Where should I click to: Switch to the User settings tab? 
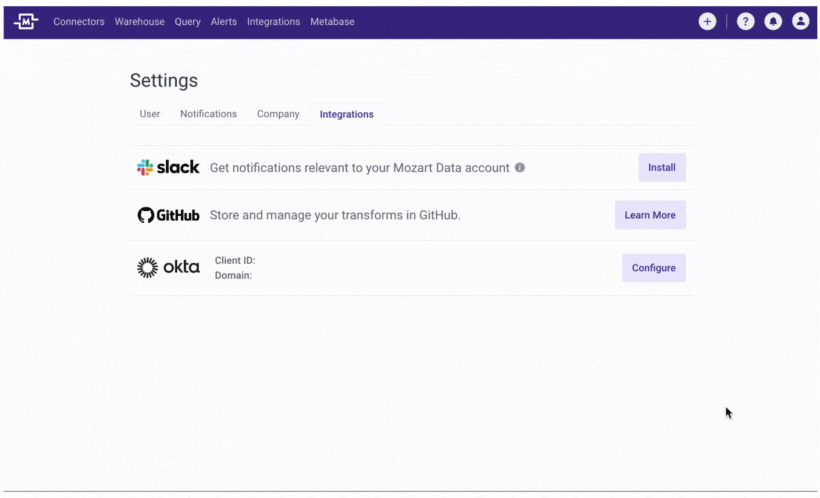click(150, 114)
